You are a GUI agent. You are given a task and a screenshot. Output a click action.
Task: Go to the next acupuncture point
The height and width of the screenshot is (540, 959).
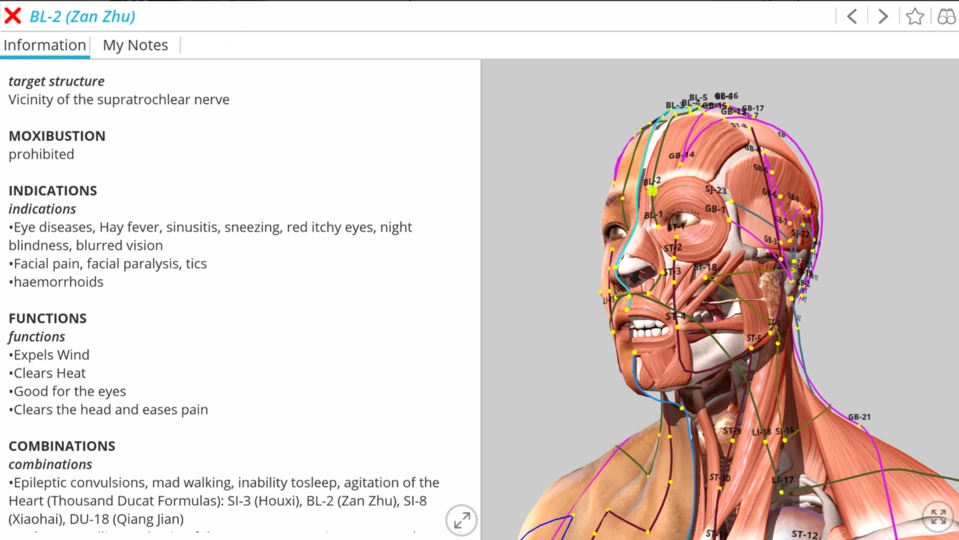[883, 16]
